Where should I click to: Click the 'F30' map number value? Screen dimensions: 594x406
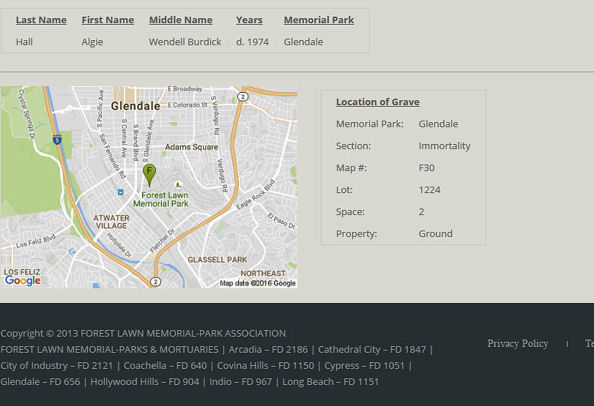point(427,168)
